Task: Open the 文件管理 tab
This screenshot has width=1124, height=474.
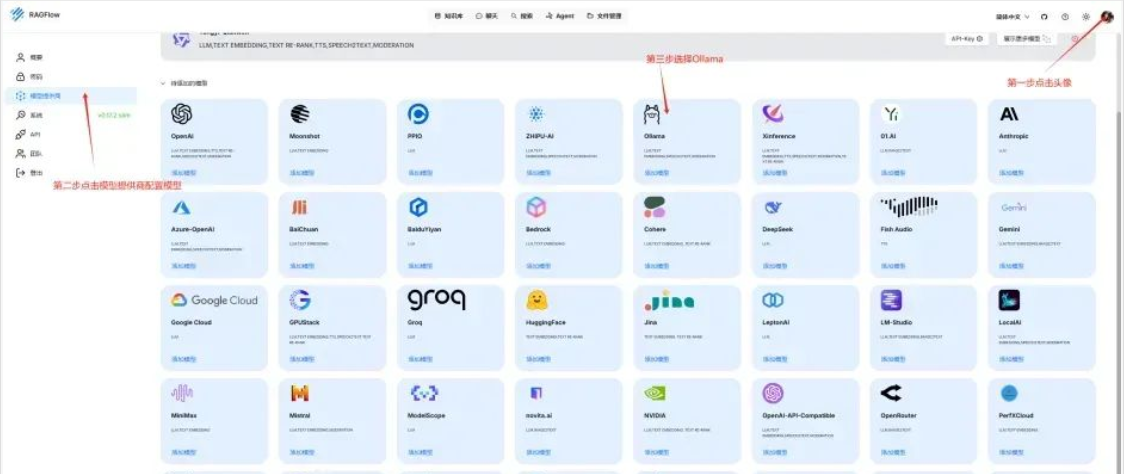Action: point(604,16)
